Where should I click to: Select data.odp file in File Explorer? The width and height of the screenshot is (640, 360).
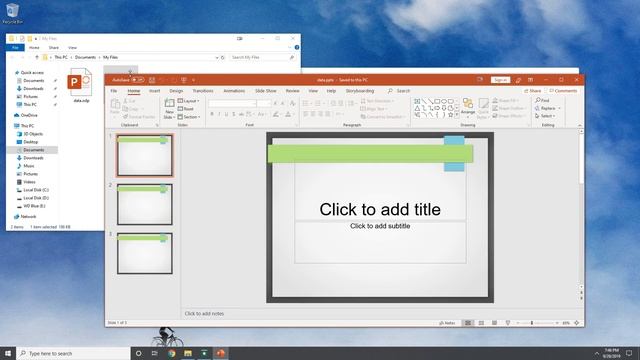pos(81,85)
